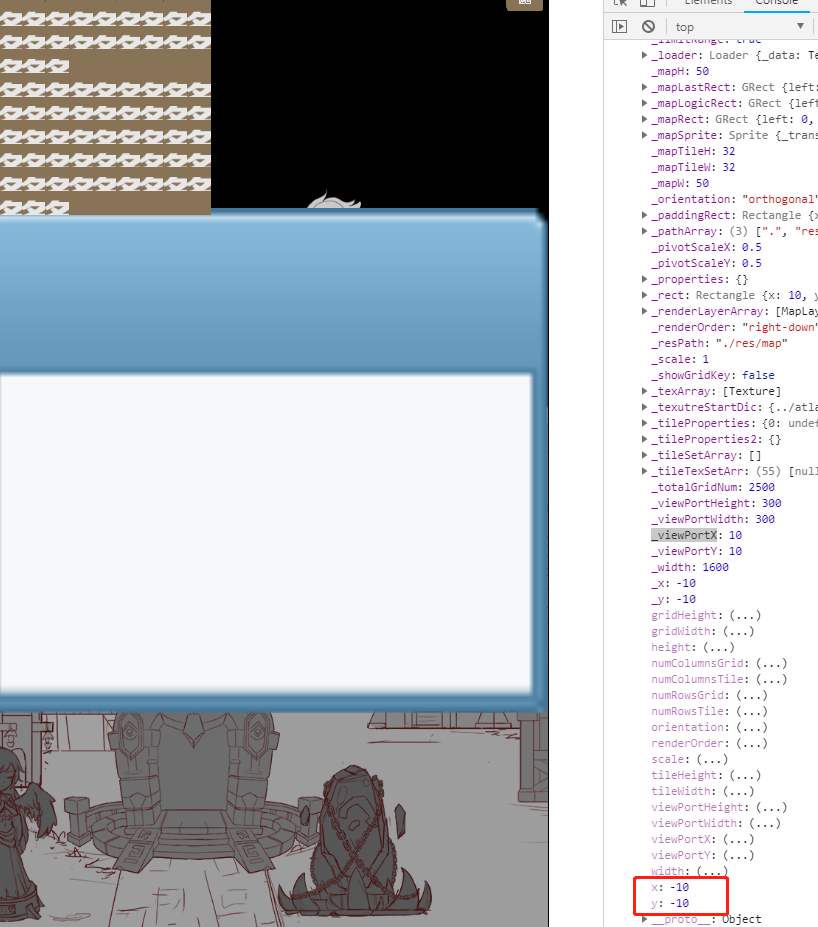
Task: Expand the _paddingRect Rectangle entry
Action: click(644, 215)
